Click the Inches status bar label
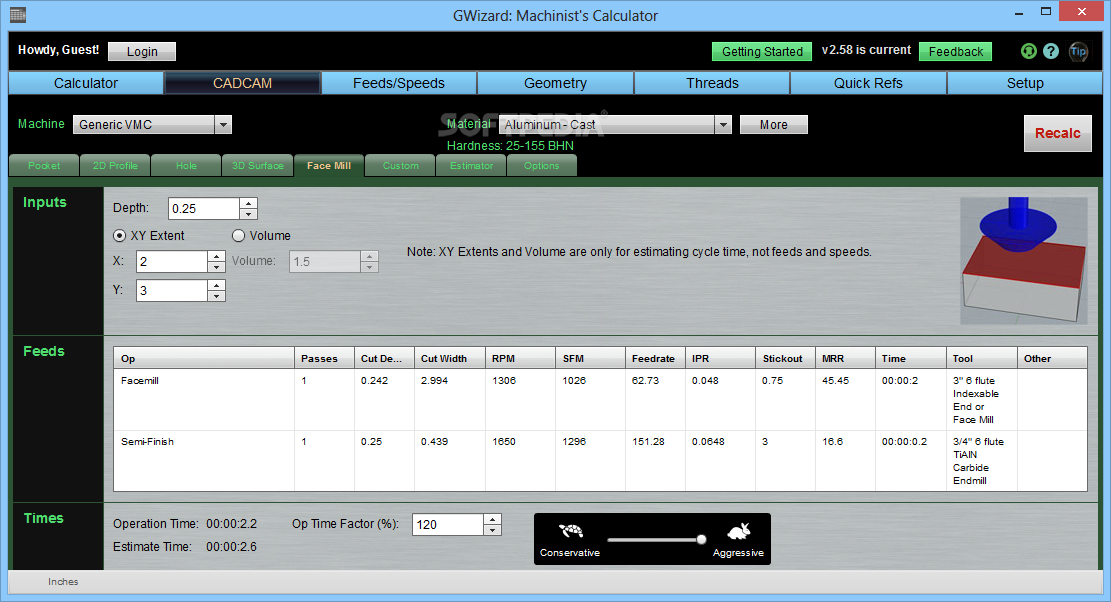The image size is (1111, 602). pos(63,581)
